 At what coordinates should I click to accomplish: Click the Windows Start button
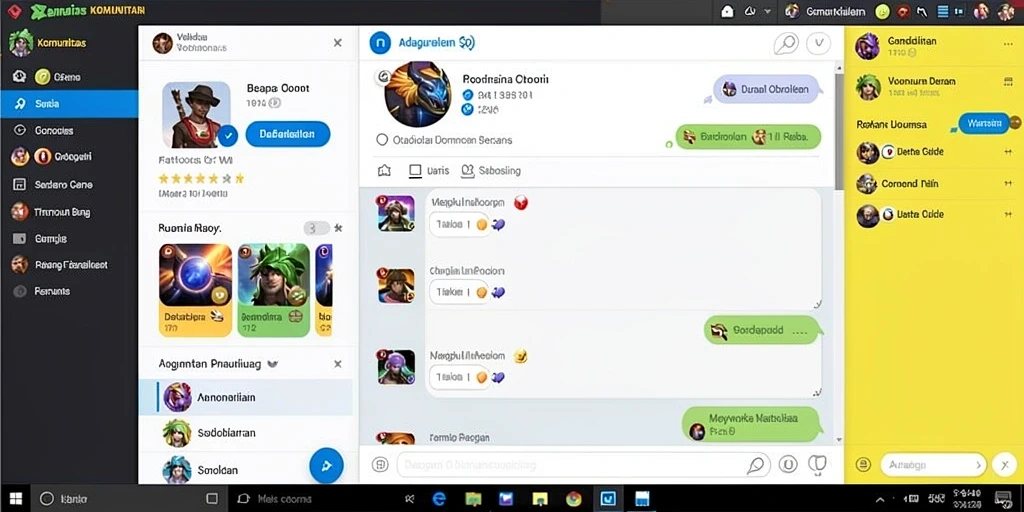coord(16,499)
